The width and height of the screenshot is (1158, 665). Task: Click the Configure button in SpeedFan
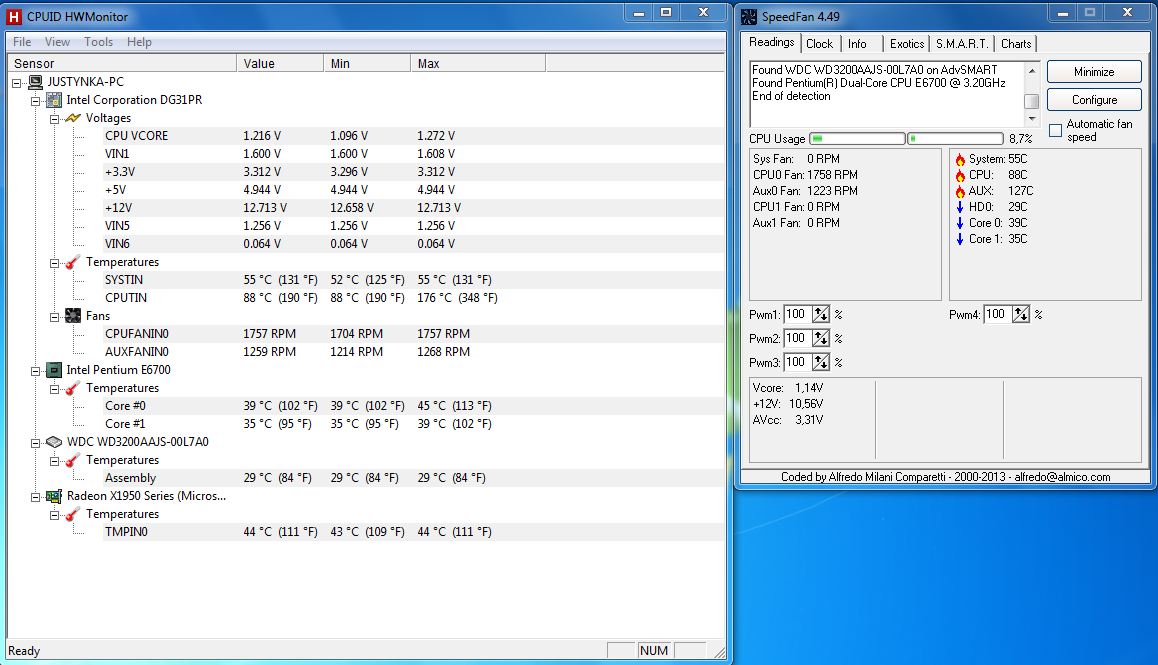coord(1094,100)
